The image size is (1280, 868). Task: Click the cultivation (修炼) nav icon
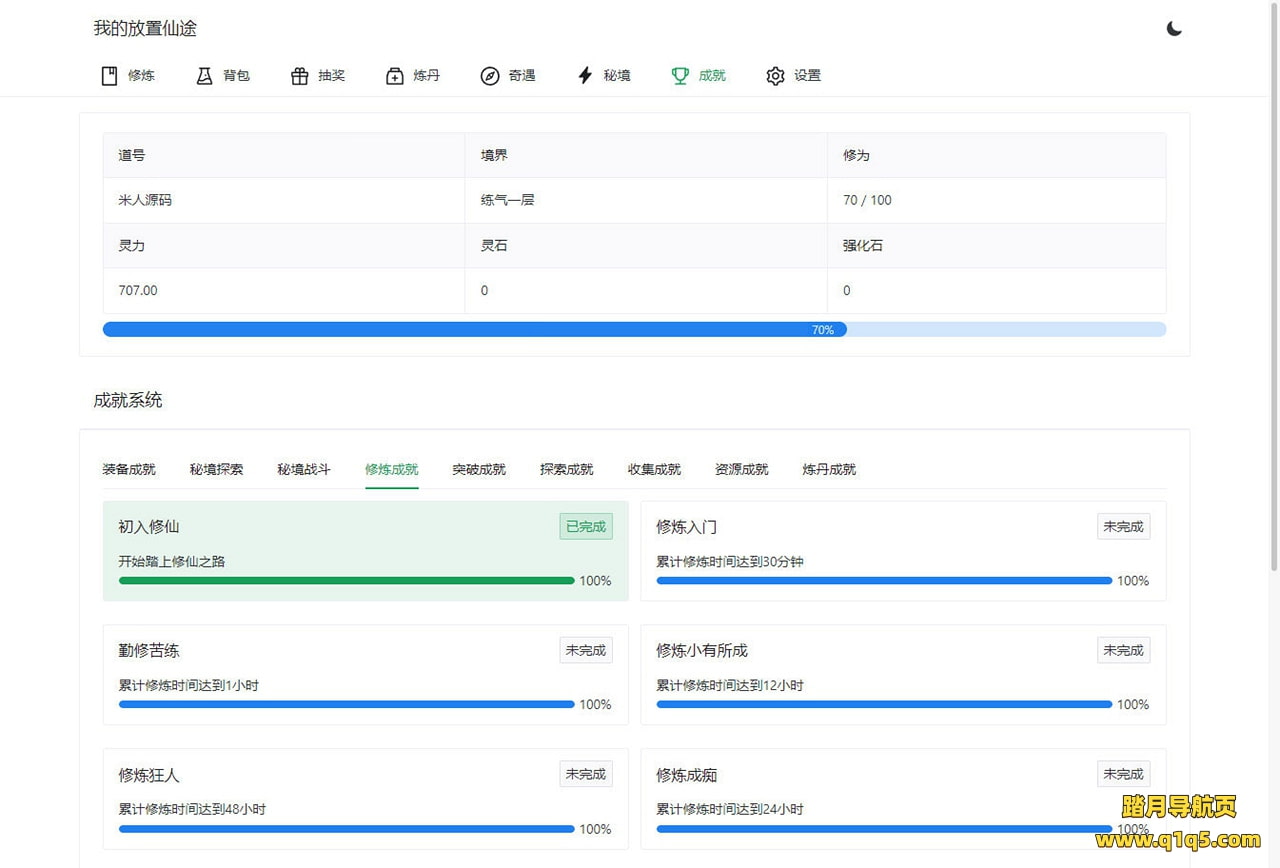[110, 76]
